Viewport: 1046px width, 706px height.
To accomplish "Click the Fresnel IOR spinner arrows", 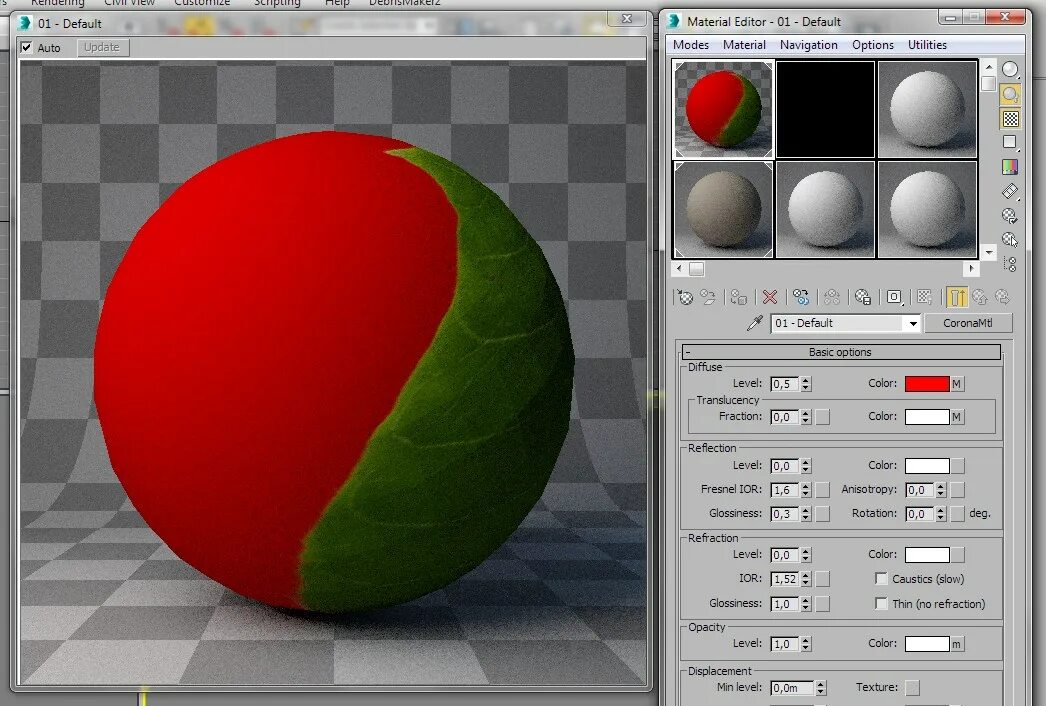I will click(x=806, y=490).
